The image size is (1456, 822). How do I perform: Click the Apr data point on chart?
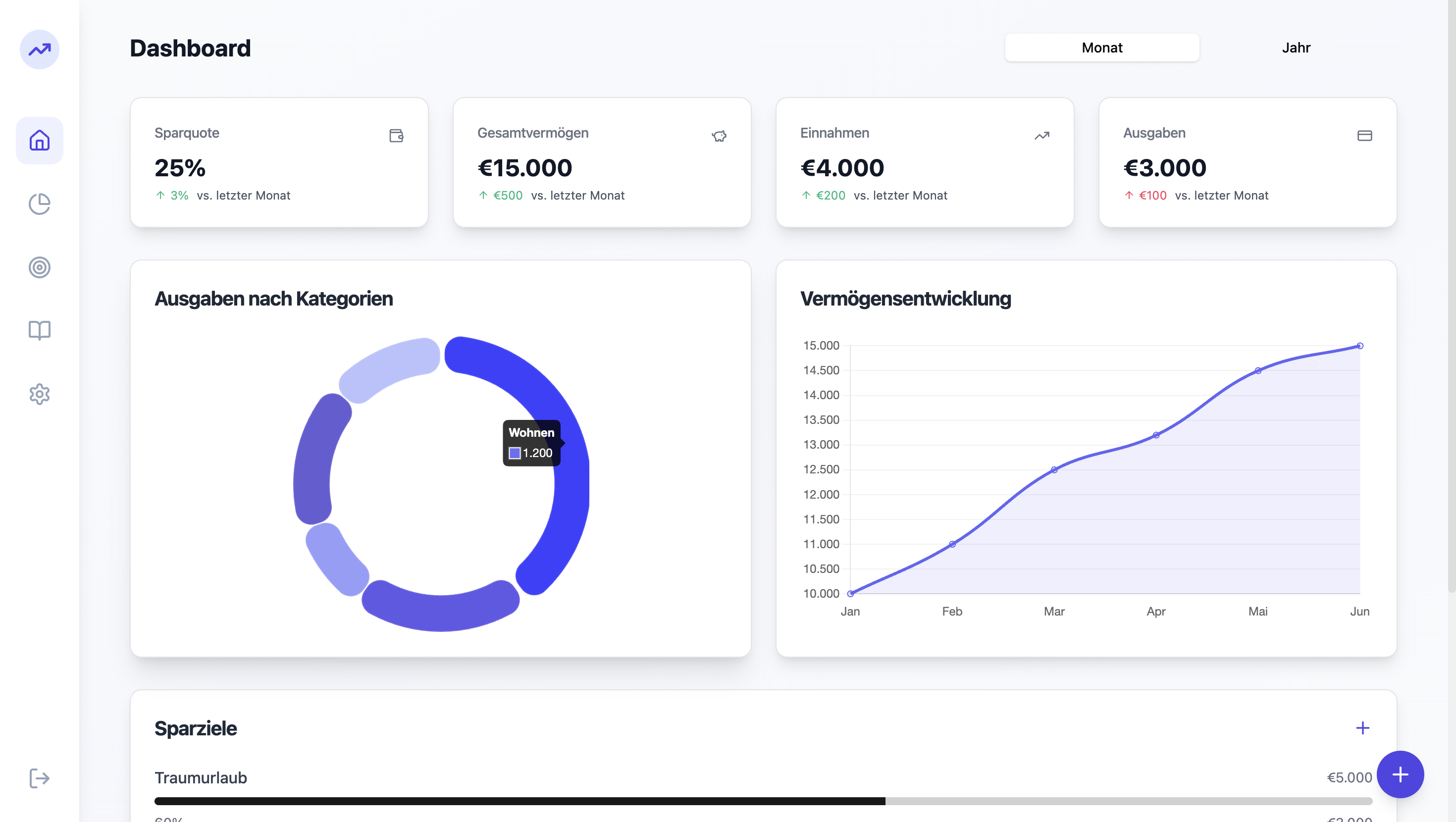[x=1156, y=435]
